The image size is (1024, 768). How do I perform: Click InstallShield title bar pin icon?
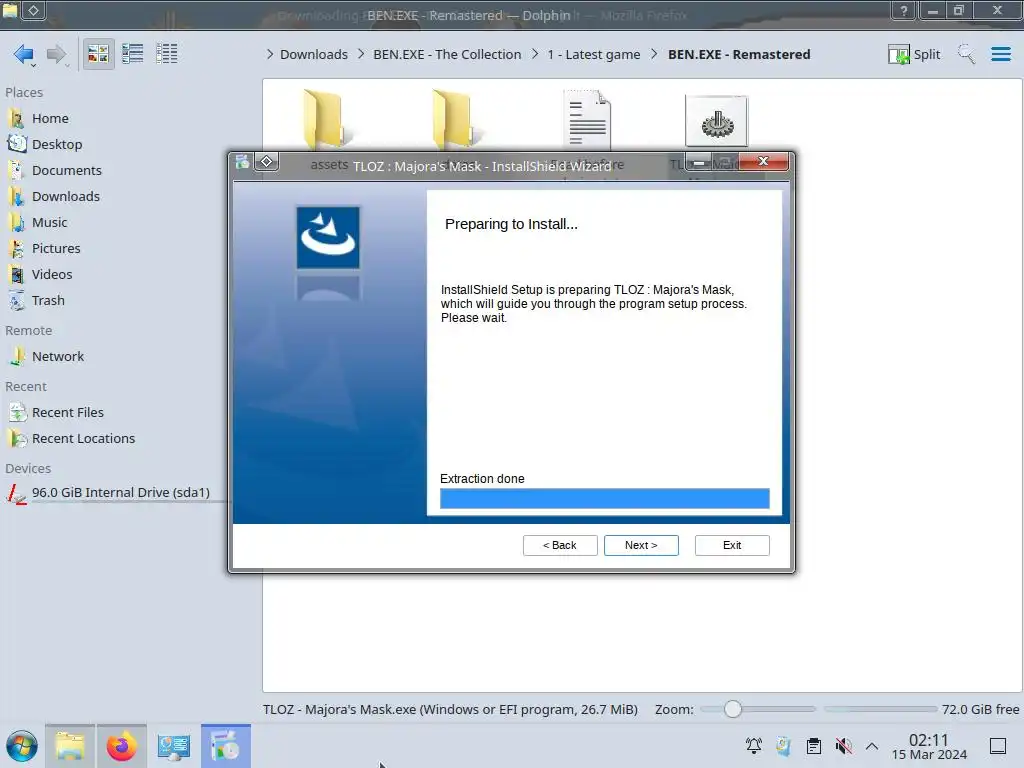pyautogui.click(x=266, y=161)
